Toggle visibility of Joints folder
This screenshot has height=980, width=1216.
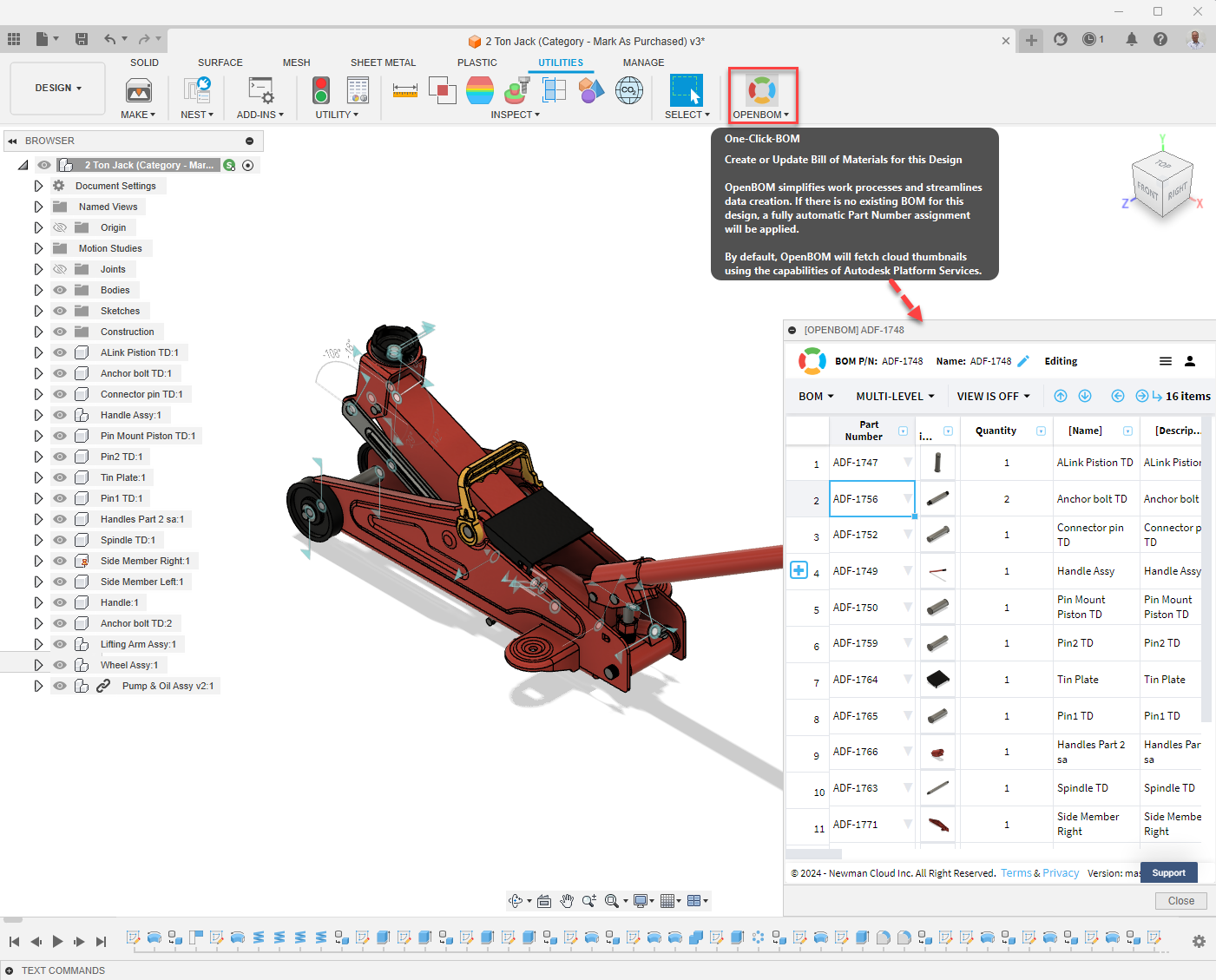(x=60, y=269)
